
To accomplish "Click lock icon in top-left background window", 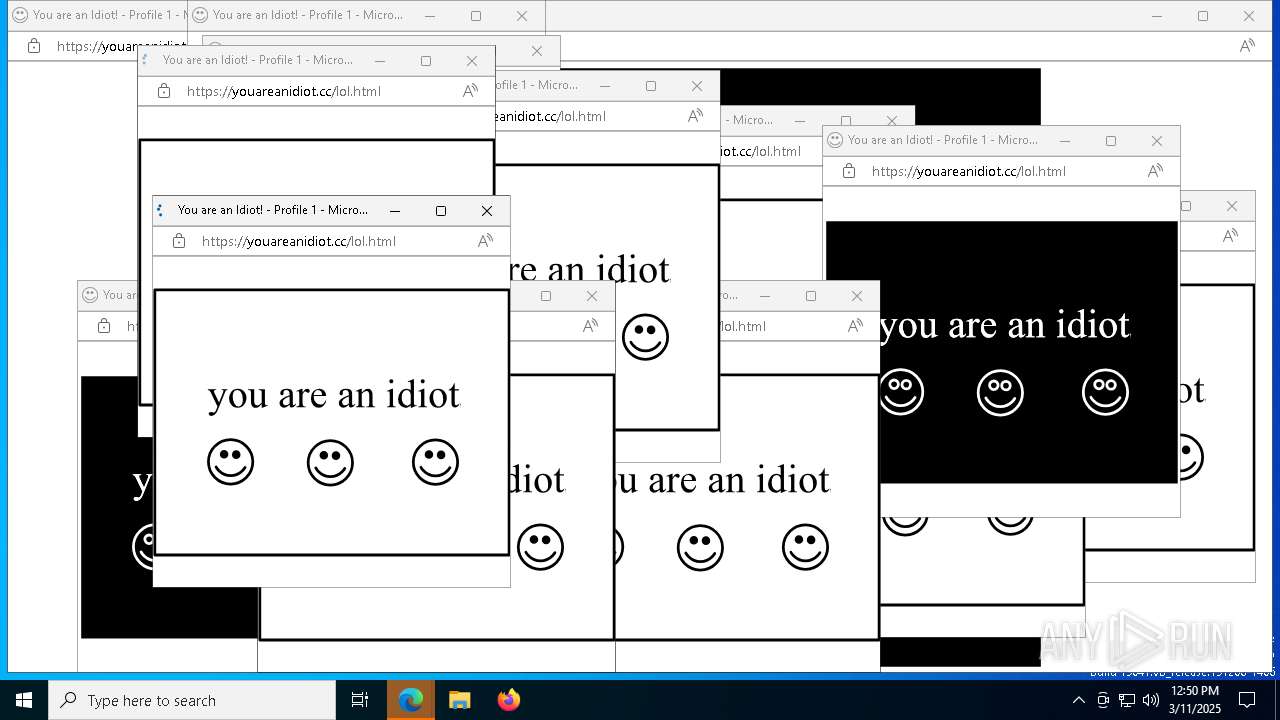I will pyautogui.click(x=34, y=46).
